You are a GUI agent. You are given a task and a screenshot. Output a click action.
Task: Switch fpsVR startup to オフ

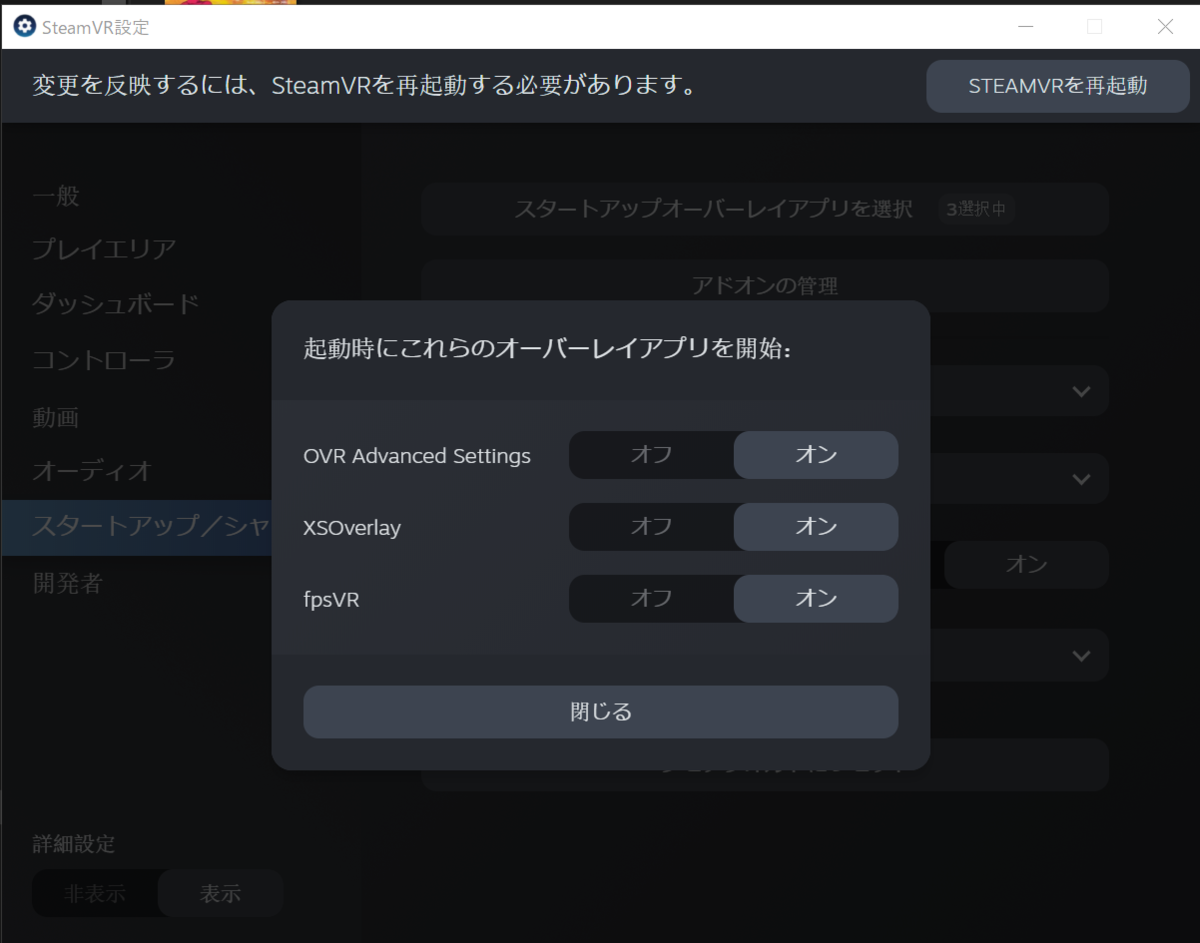[x=651, y=598]
